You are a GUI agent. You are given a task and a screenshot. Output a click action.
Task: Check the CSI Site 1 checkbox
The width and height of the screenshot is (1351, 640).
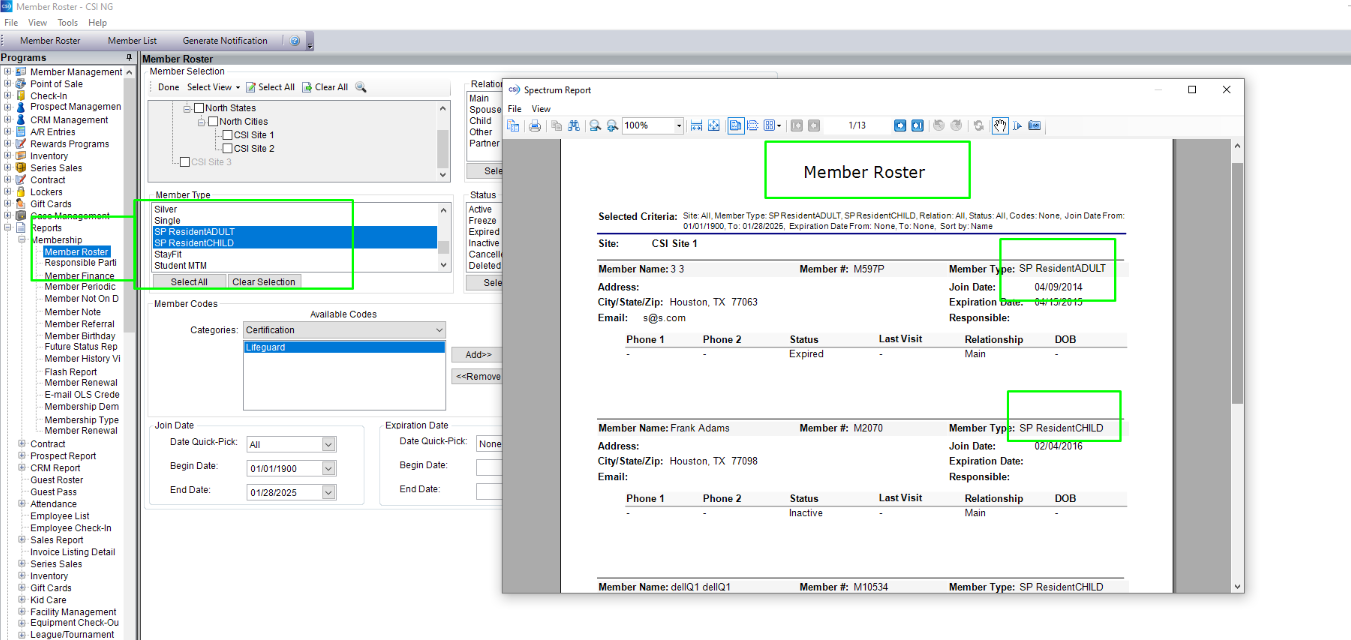pos(227,135)
